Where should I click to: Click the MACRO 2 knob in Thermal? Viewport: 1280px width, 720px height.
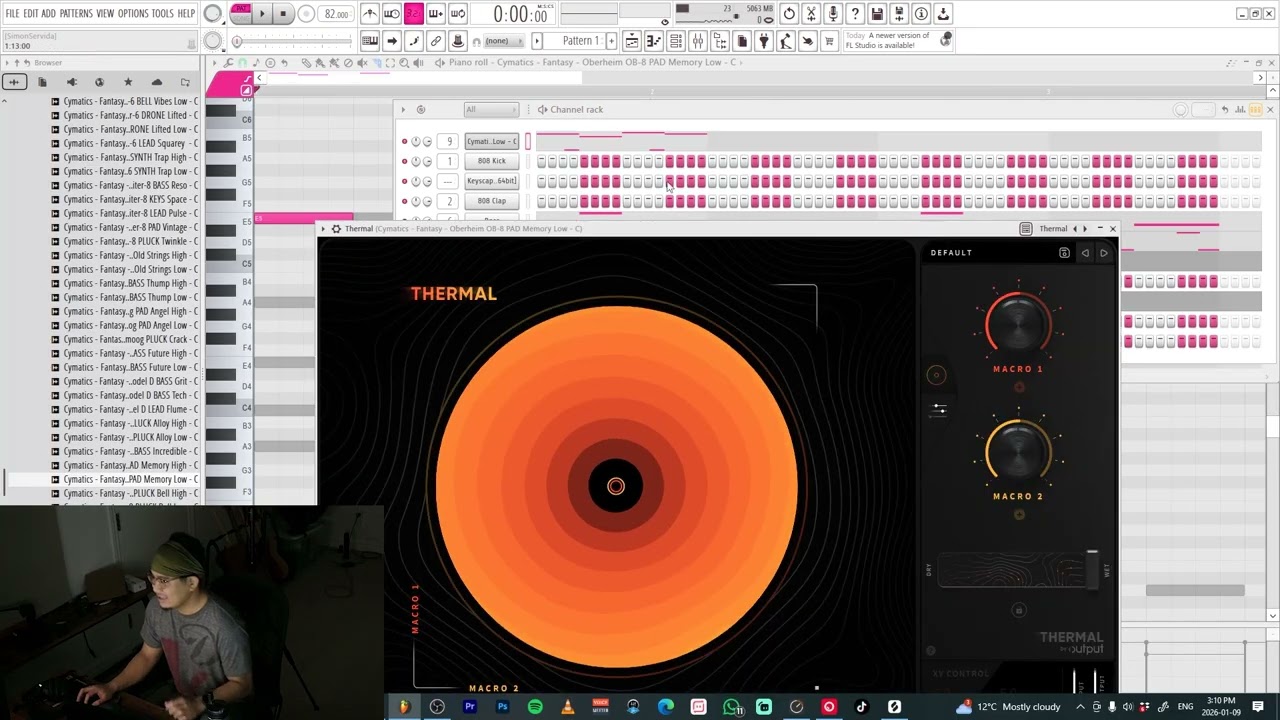point(1018,452)
